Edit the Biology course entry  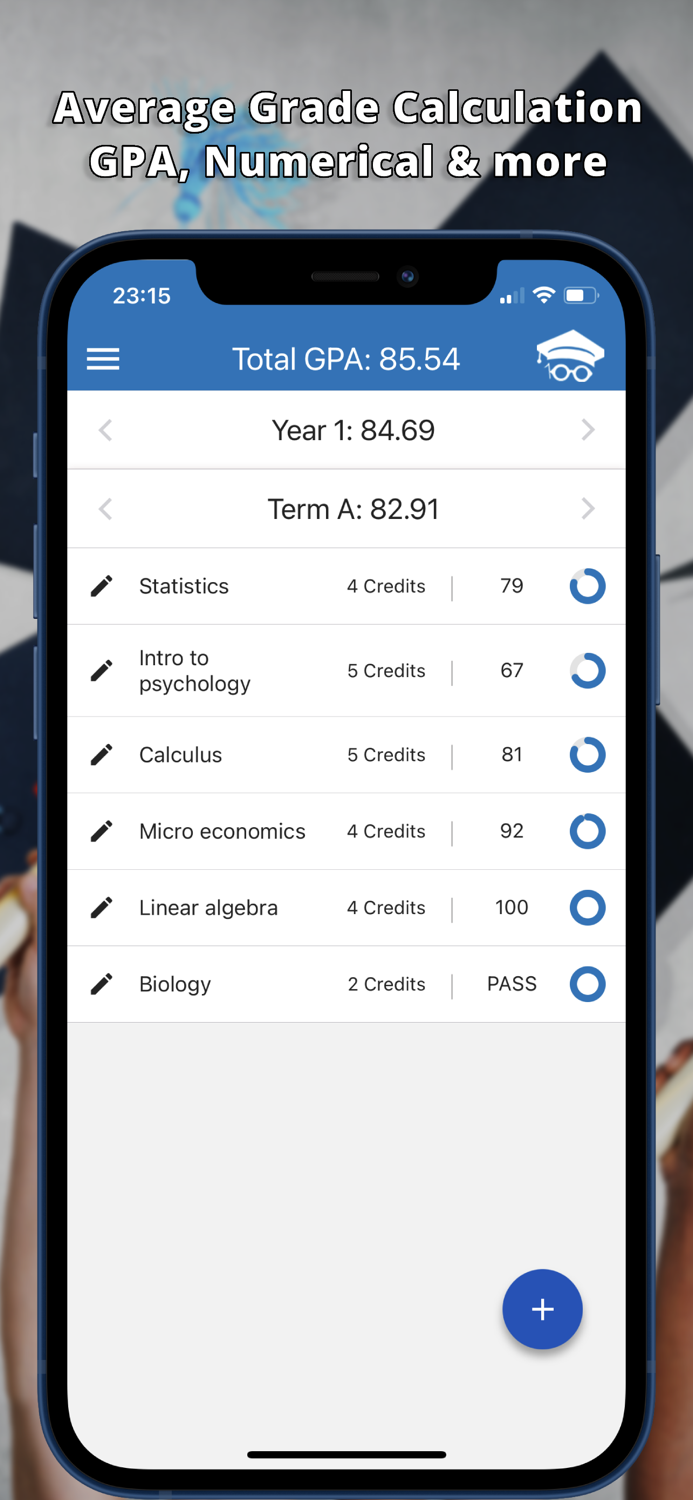coord(101,984)
